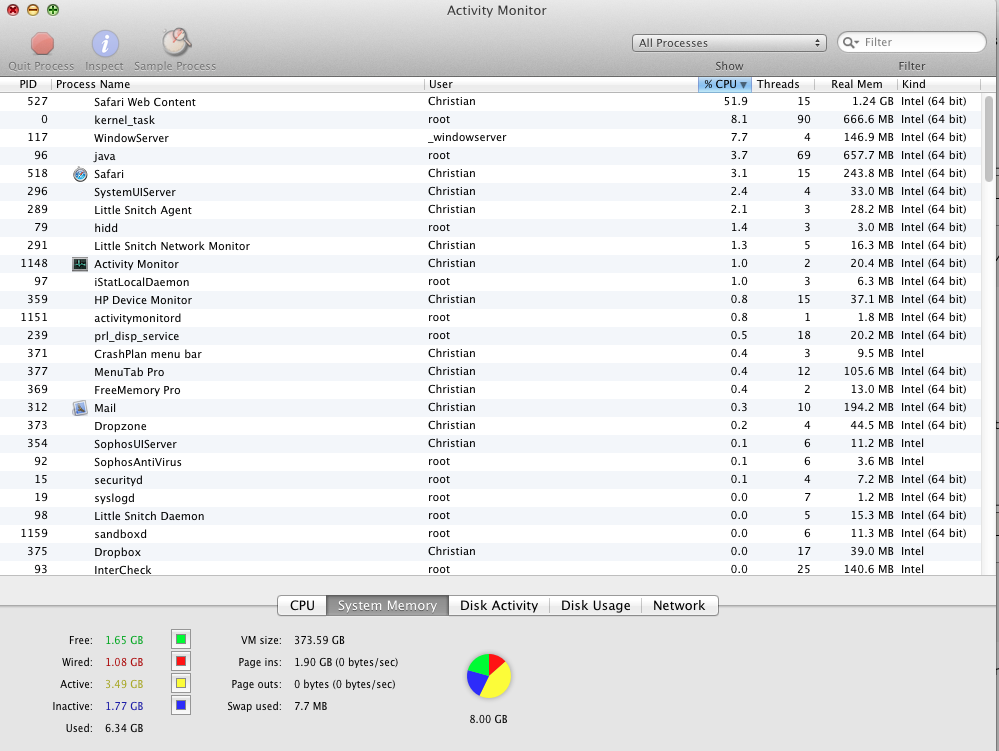Select the Mail stamp icon in the process list
This screenshot has height=751, width=999.
click(x=80, y=408)
